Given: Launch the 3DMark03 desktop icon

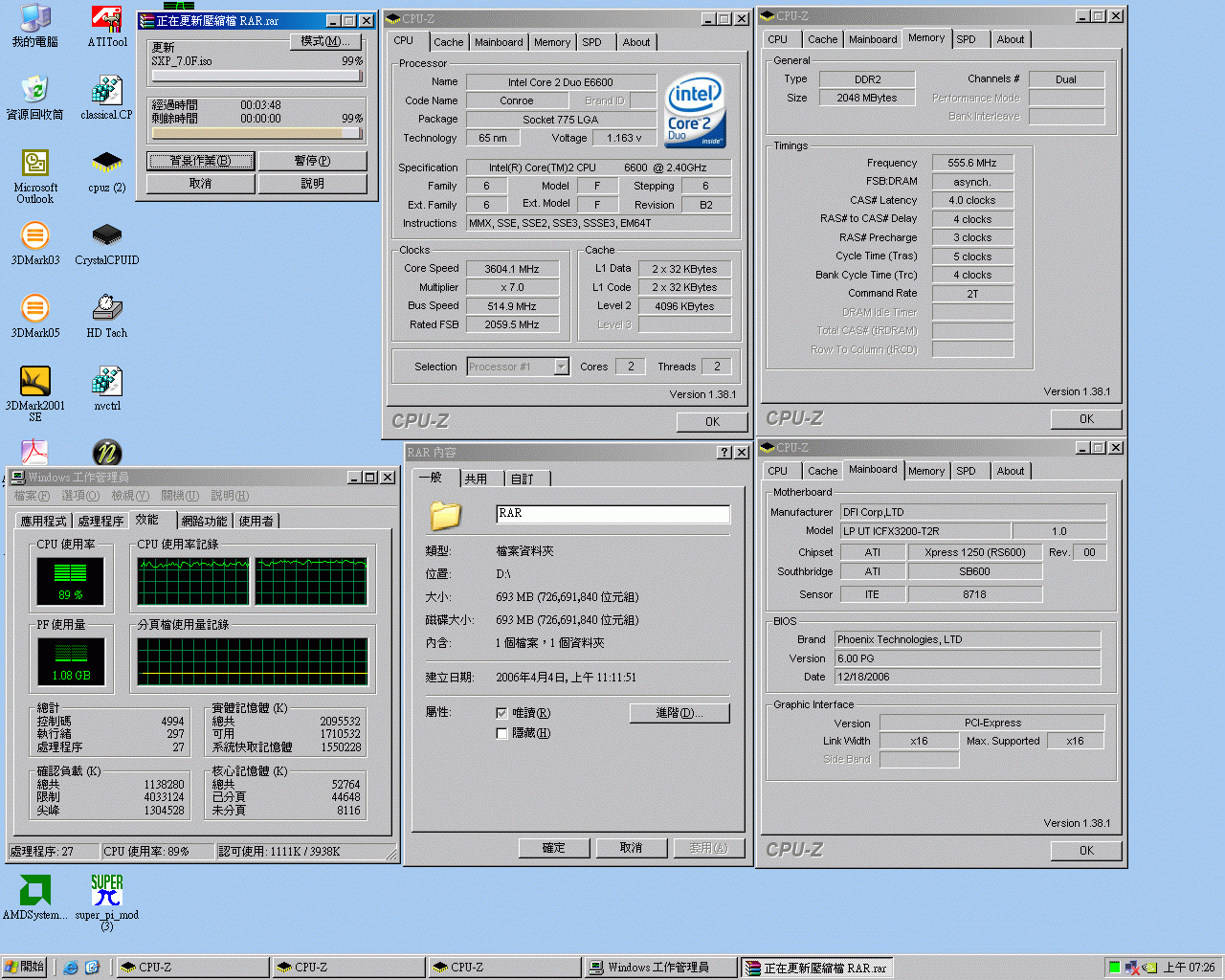Looking at the screenshot, I should click(x=34, y=243).
